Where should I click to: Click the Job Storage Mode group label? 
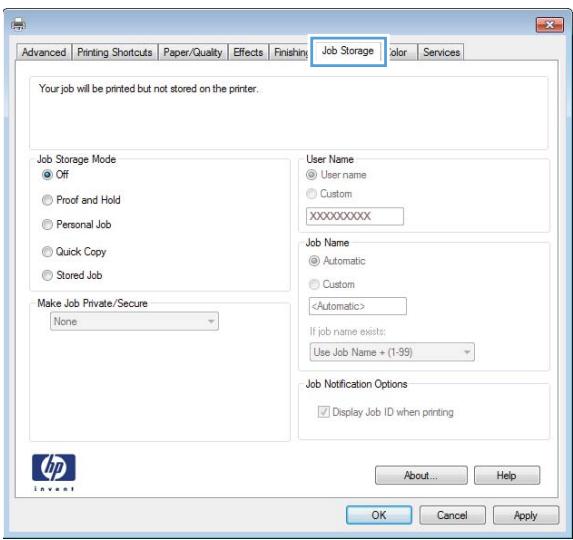[x=76, y=159]
